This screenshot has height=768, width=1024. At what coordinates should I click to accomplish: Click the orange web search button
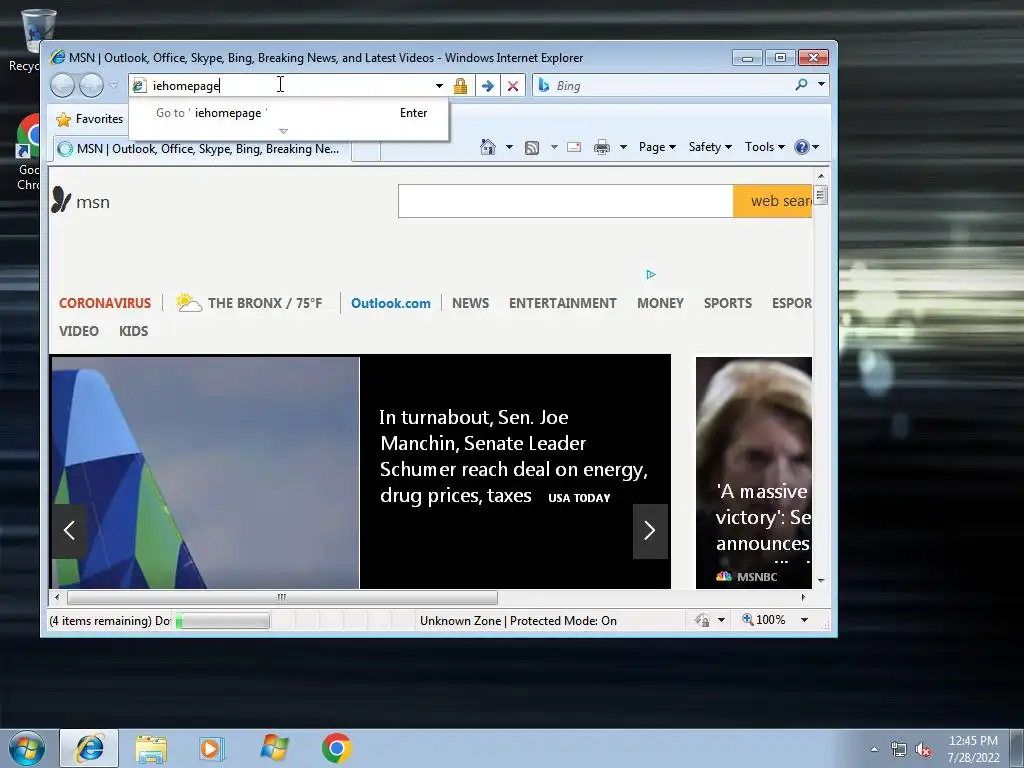coord(773,201)
